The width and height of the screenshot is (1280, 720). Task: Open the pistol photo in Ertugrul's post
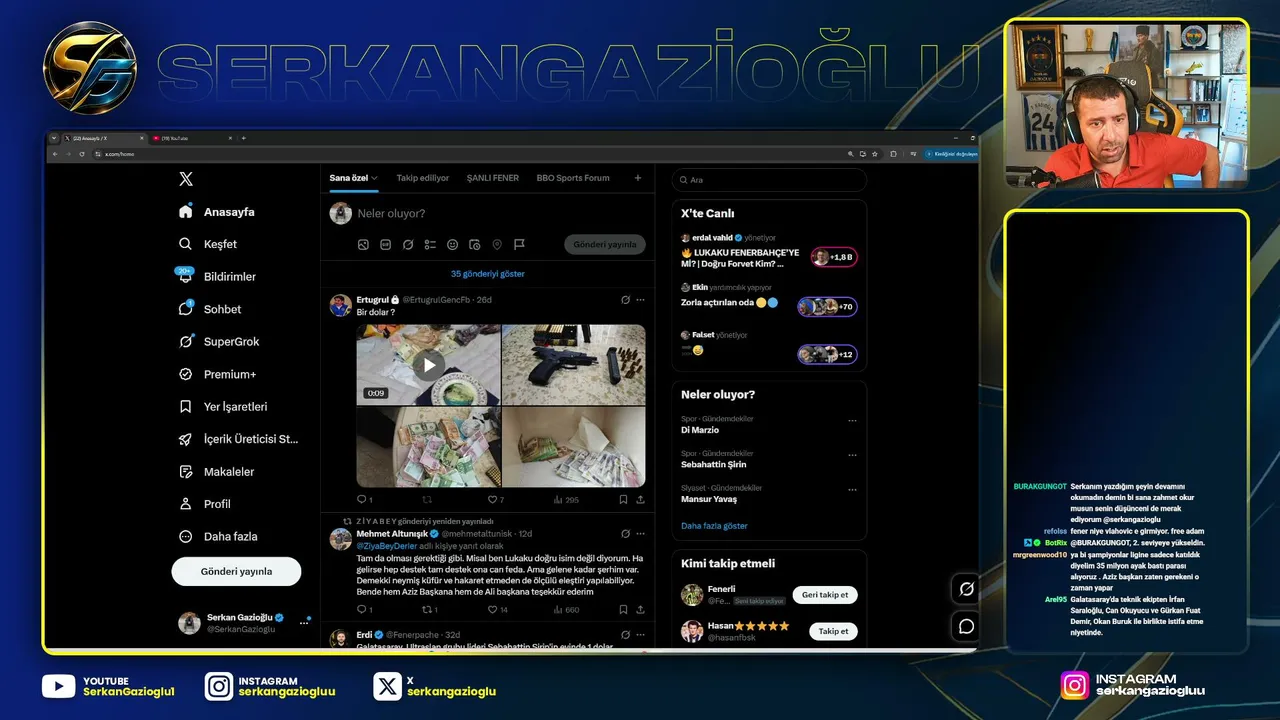(x=573, y=365)
